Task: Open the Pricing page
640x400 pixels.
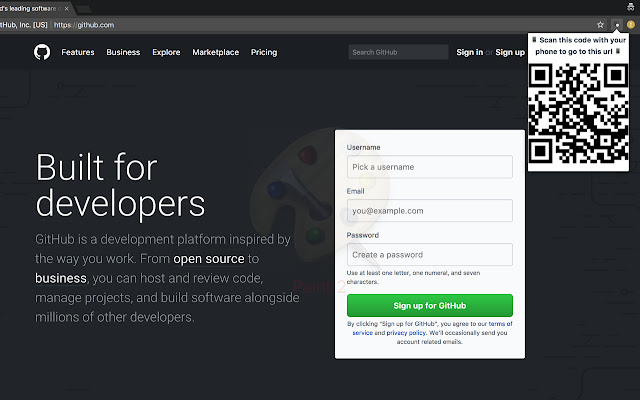Action: 264,52
